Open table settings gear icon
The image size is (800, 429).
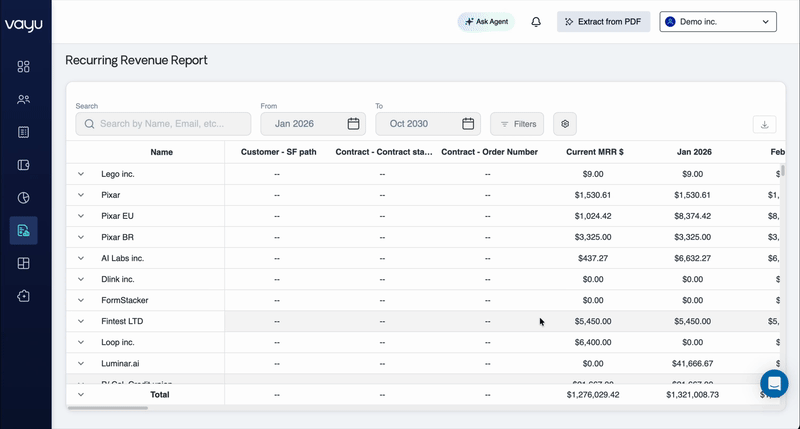pyautogui.click(x=565, y=124)
